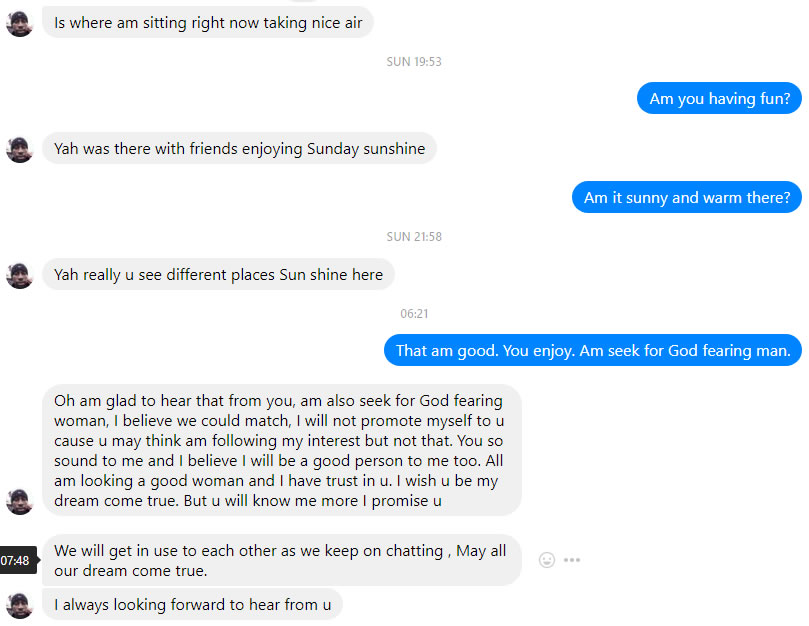The width and height of the screenshot is (809, 626).
Task: Select the 'Am you having fun?' bubble
Action: pos(719,98)
